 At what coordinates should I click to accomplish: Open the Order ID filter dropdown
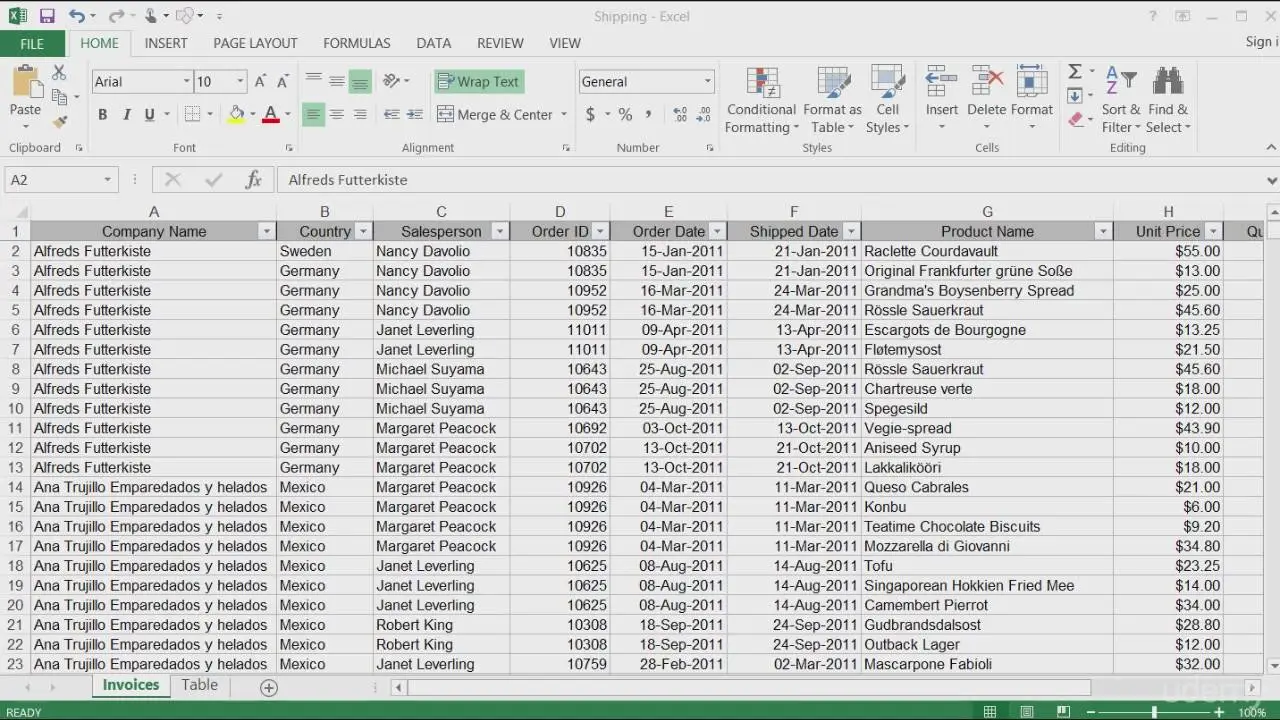coord(600,232)
